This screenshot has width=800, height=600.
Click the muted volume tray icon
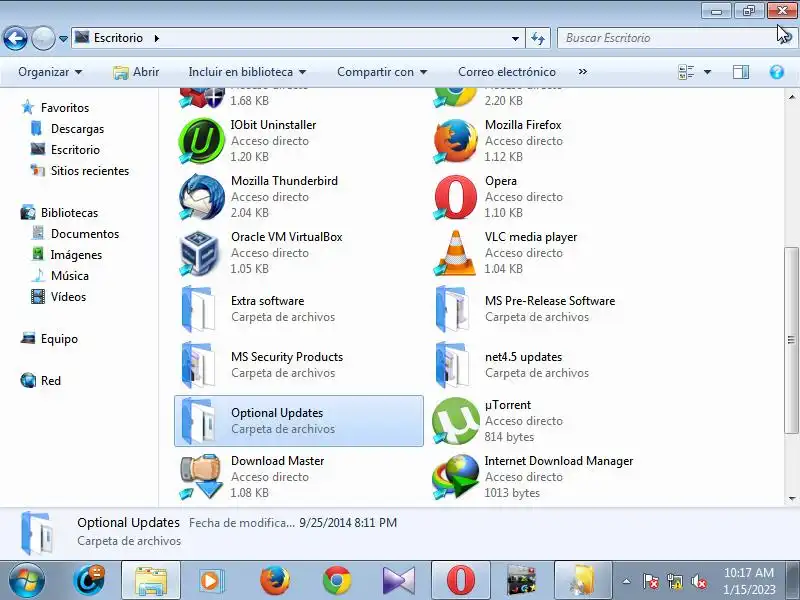pyautogui.click(x=698, y=581)
